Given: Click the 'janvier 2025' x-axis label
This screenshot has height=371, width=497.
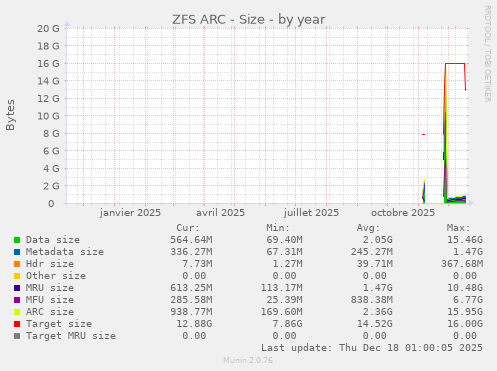Looking at the screenshot, I should coord(130,213).
